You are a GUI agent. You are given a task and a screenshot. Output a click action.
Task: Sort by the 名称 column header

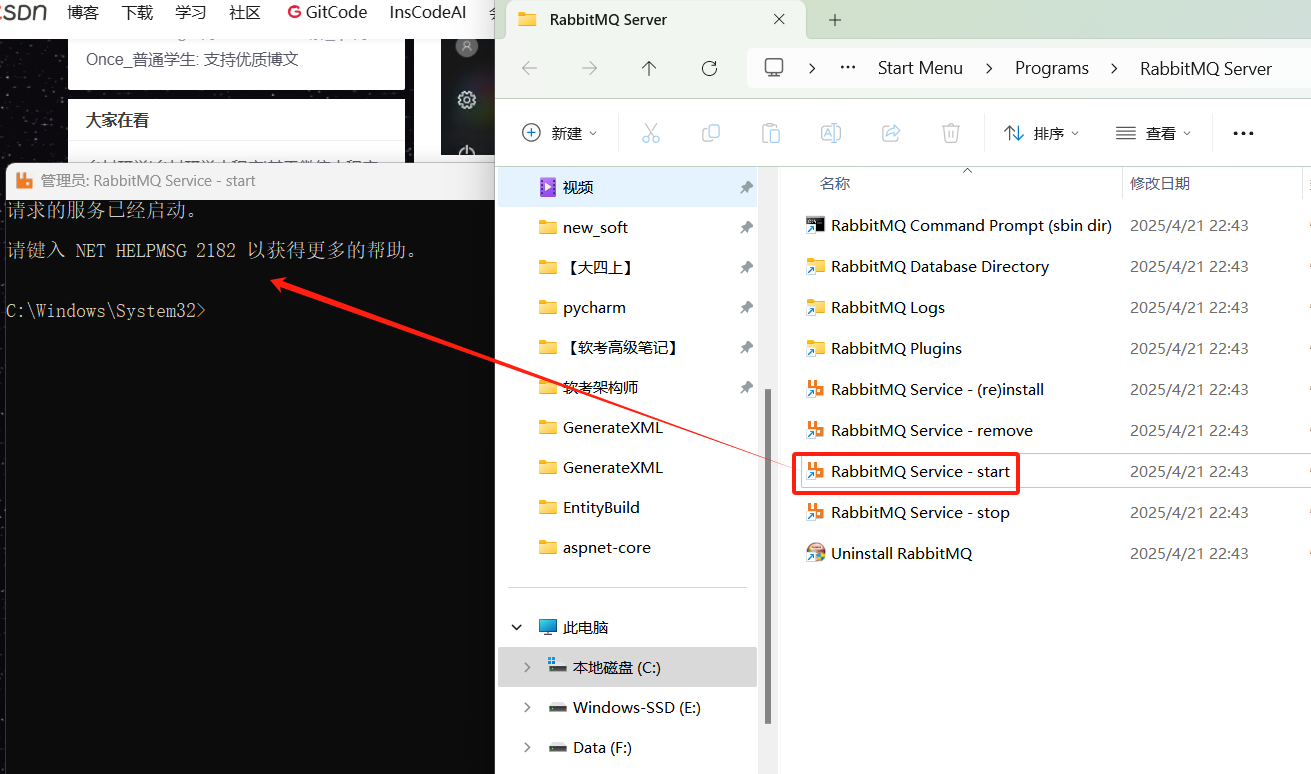(835, 183)
